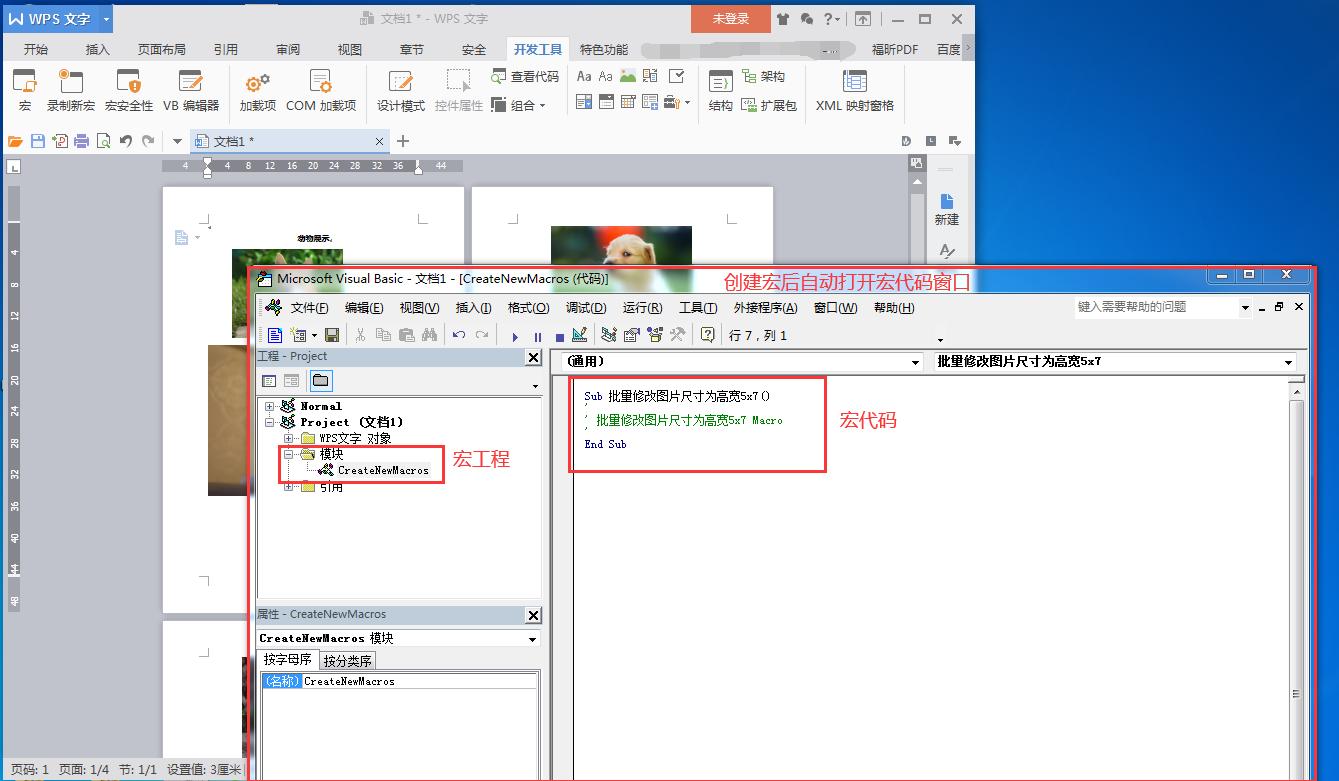Viewport: 1339px width, 781px height.
Task: Insert a checkbox content control
Action: (x=677, y=76)
